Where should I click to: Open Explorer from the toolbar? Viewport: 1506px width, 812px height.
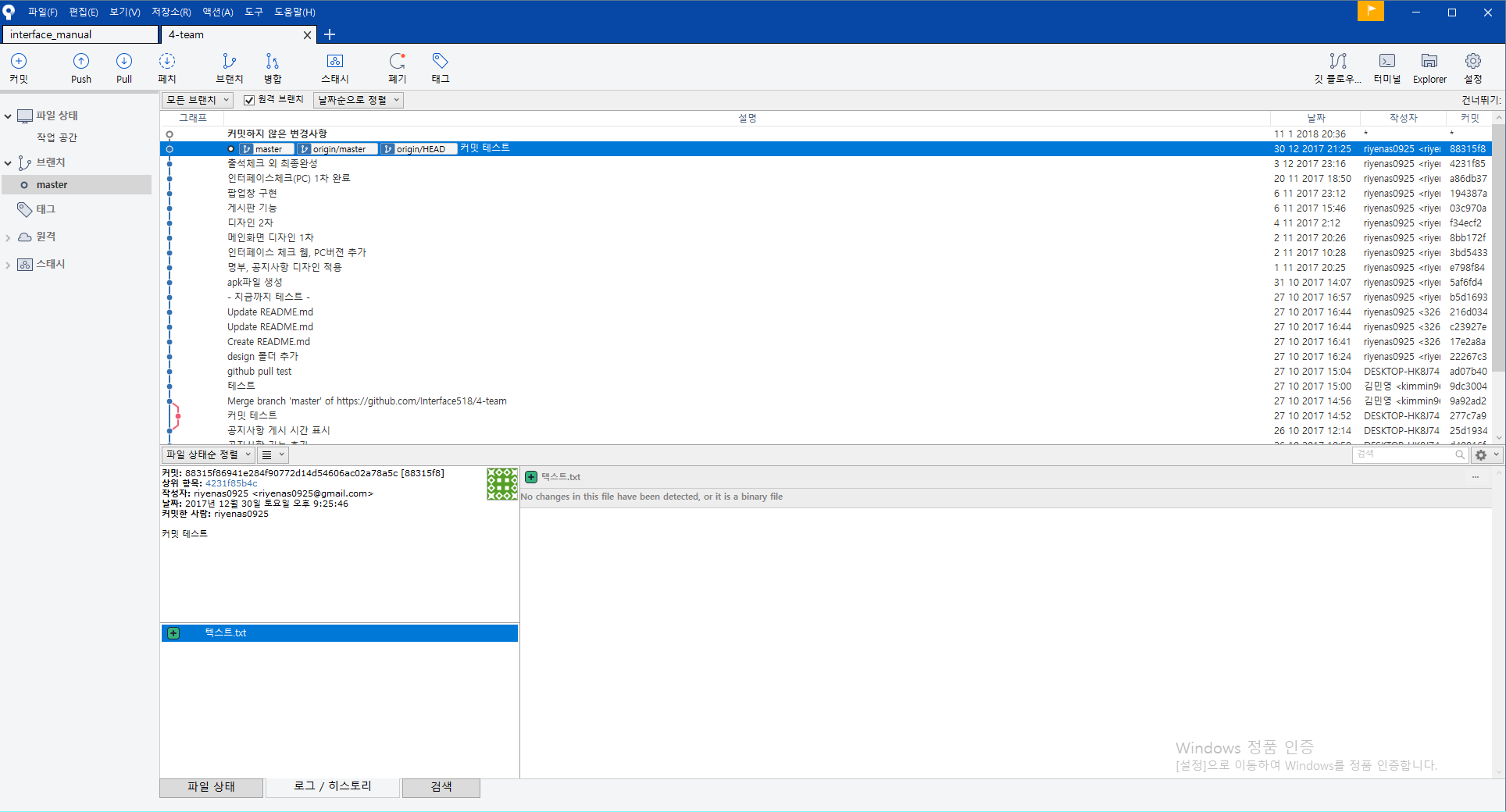pos(1429,68)
